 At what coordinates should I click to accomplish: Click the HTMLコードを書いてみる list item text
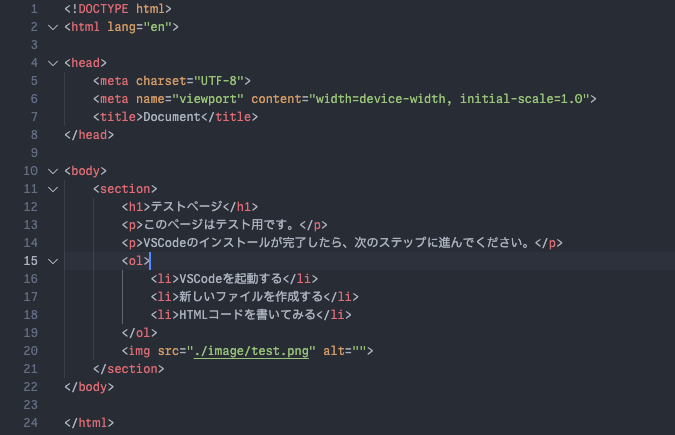[244, 314]
